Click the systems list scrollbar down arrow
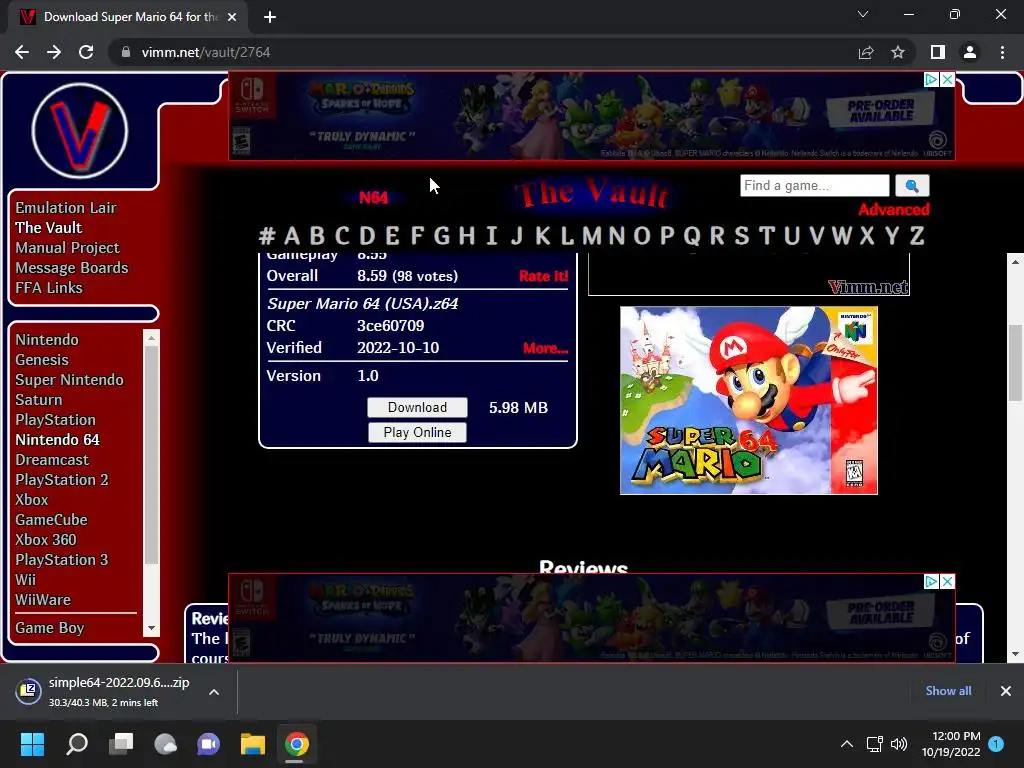 click(x=152, y=628)
